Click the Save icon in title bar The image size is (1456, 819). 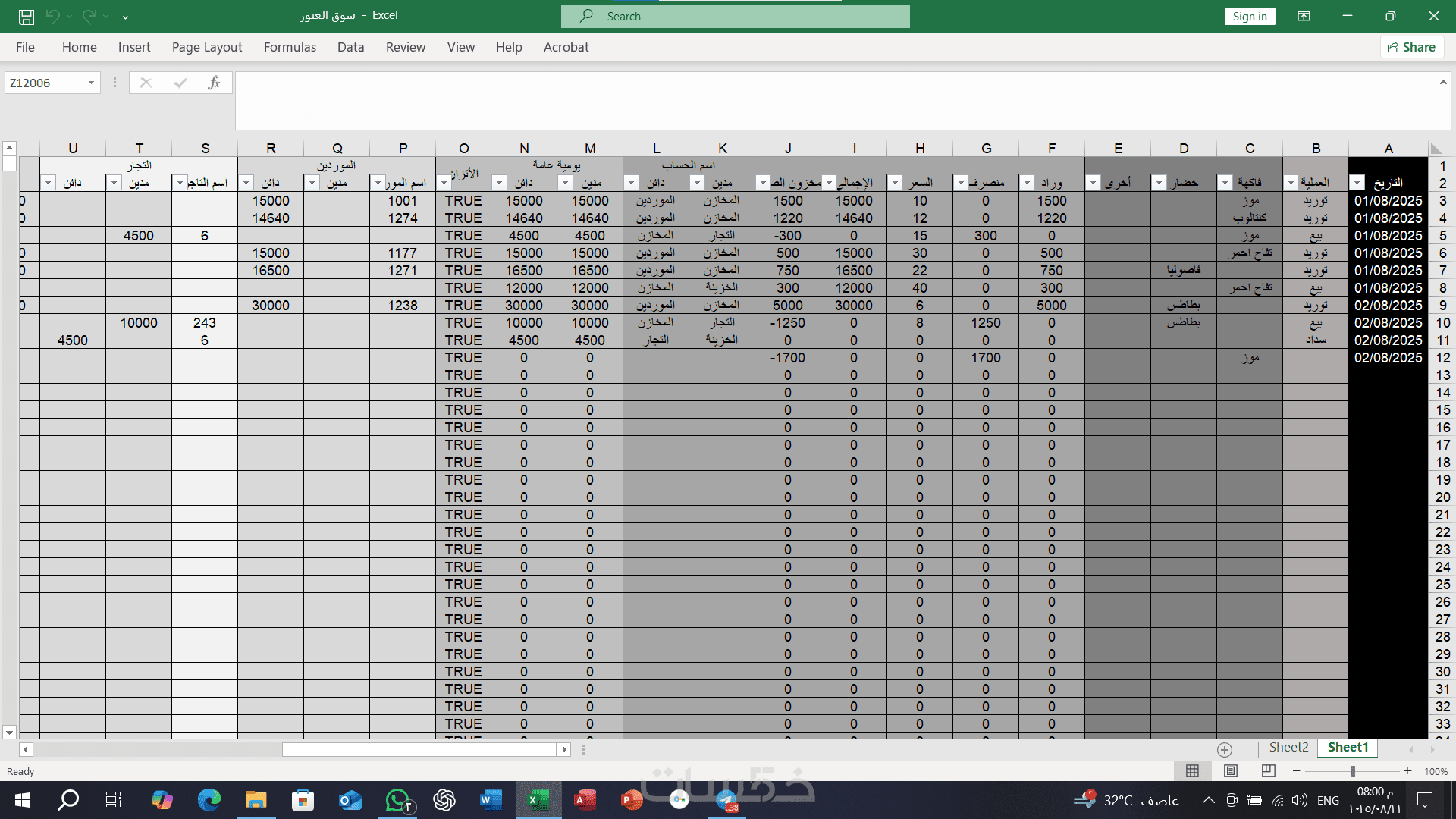[27, 16]
